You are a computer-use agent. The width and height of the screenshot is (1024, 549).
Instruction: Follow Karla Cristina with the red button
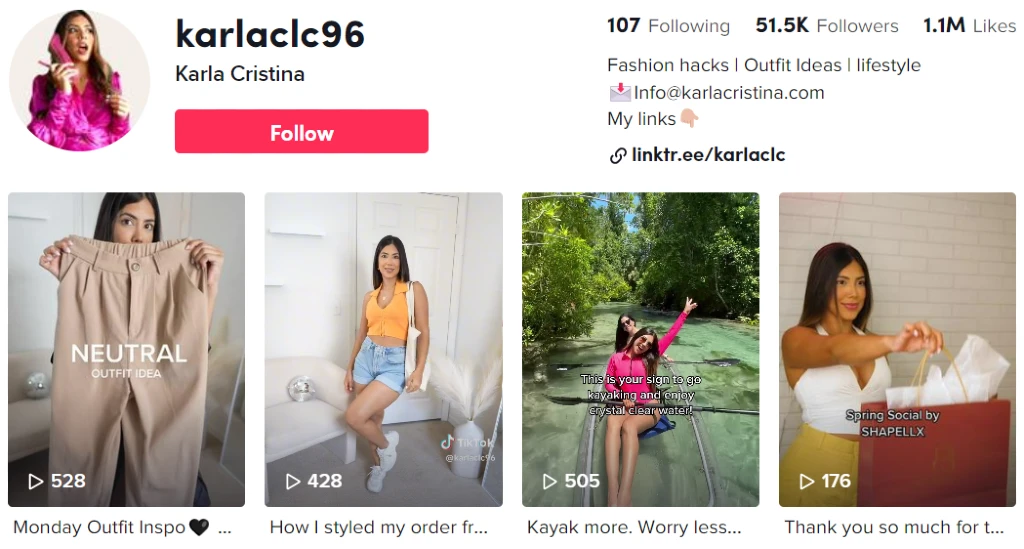(302, 131)
